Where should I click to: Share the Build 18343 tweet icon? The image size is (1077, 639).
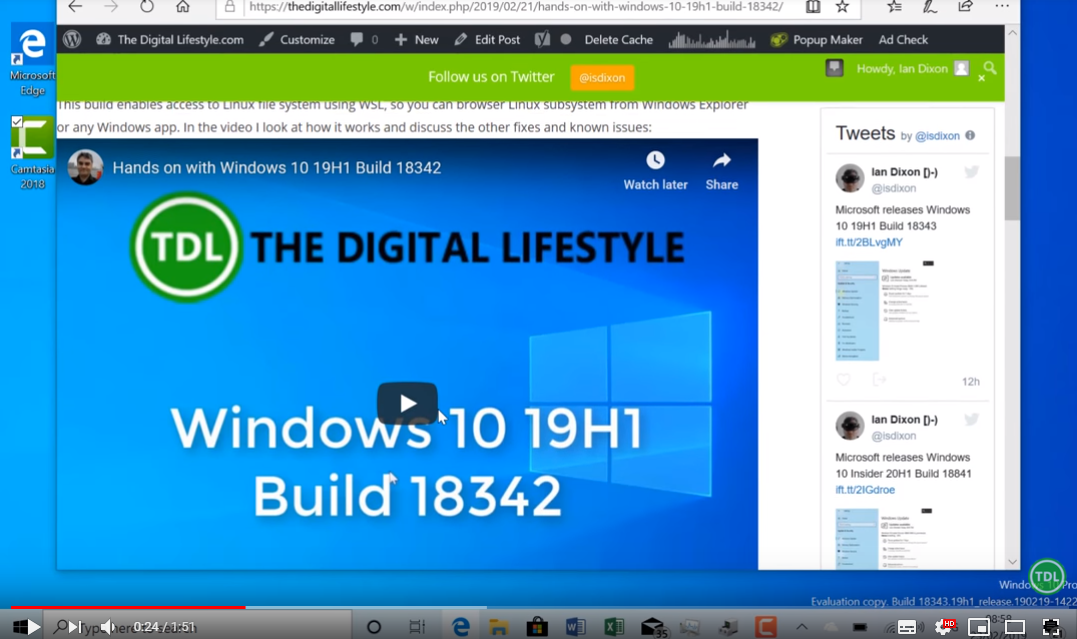[x=878, y=379]
